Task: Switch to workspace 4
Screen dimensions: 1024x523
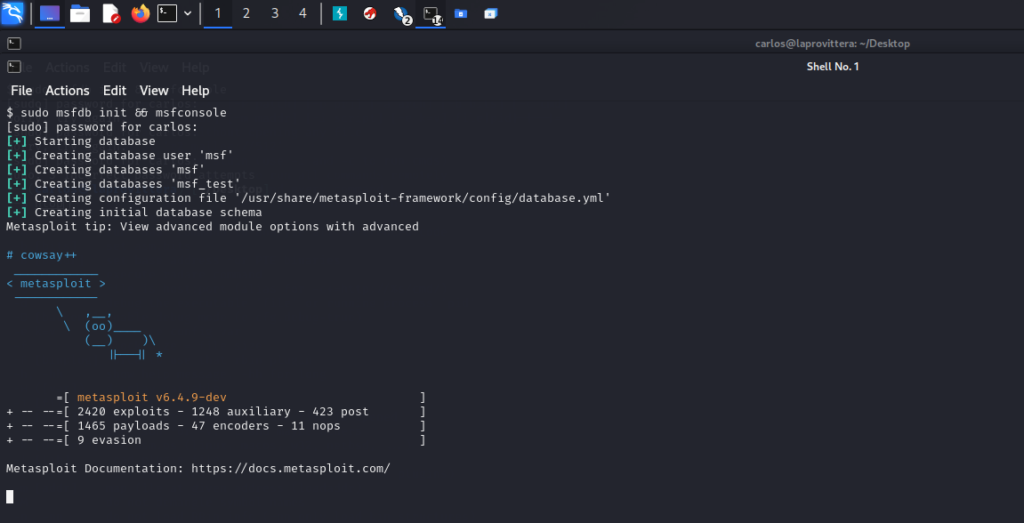Action: tap(303, 14)
